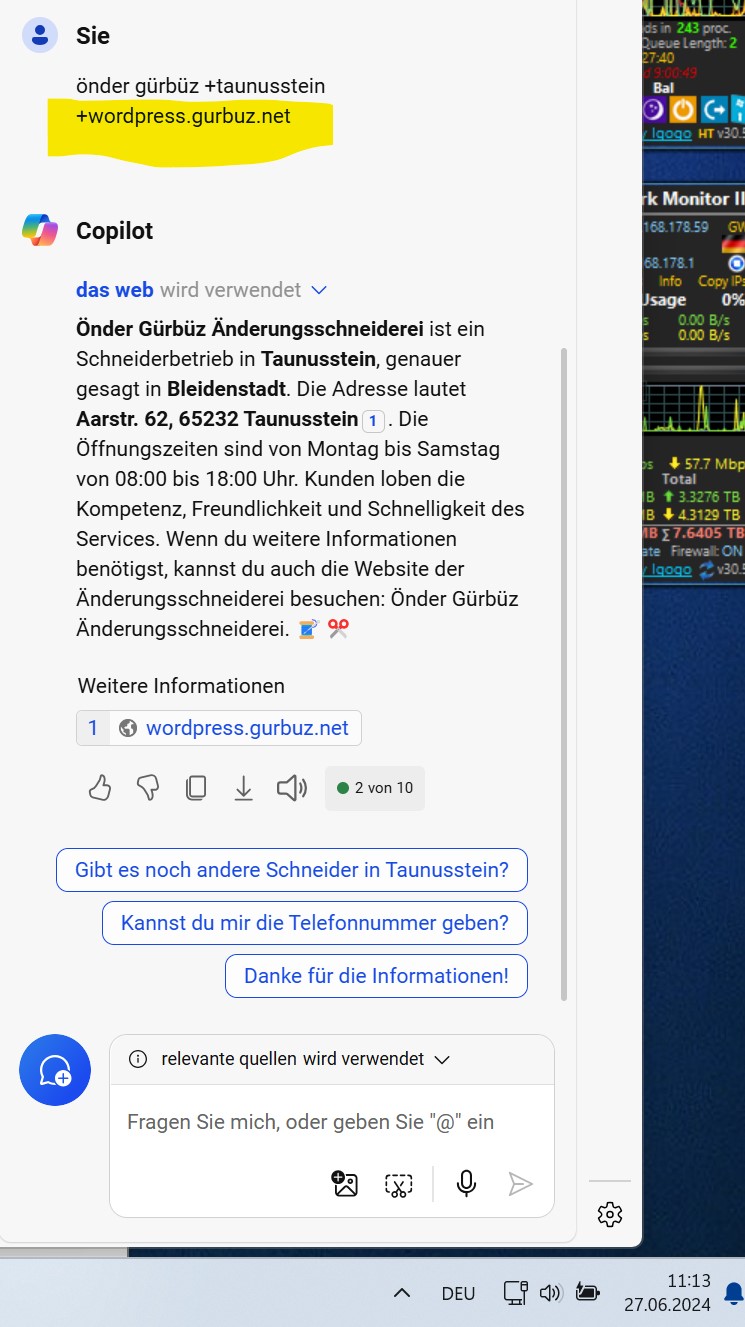Add an image using the picture icon
745x1327 pixels.
(345, 1184)
